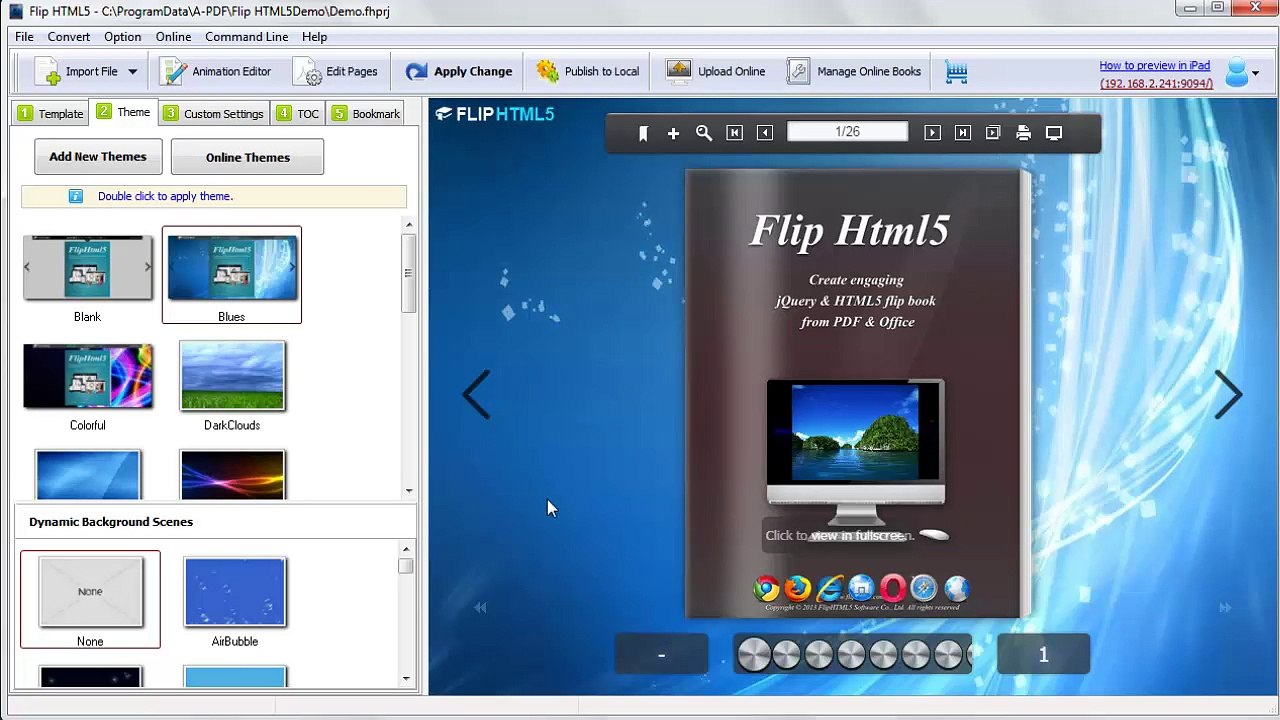Open the Online menu
The width and height of the screenshot is (1280, 720).
click(173, 37)
